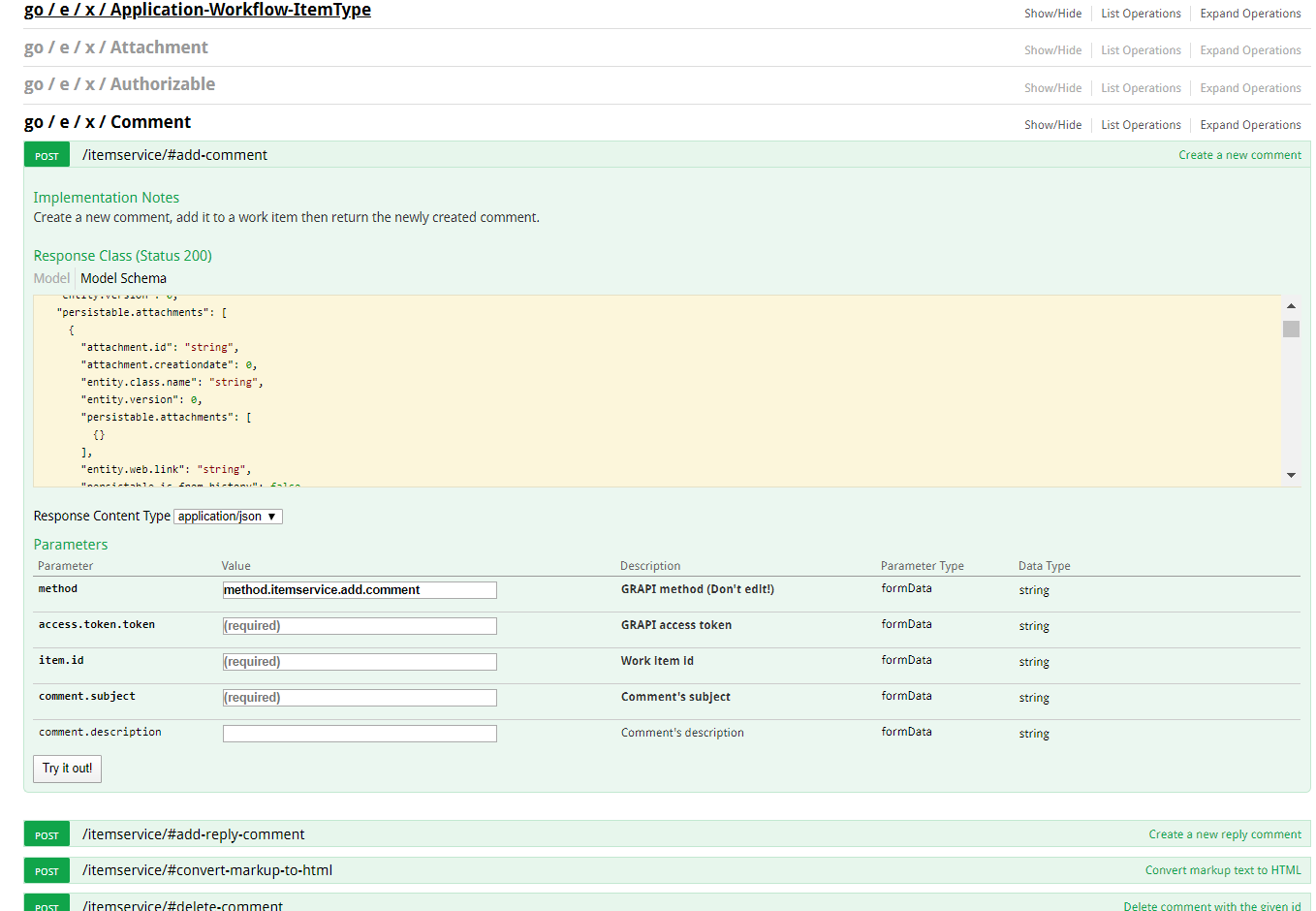Click the POST badge for /itemservice/#convert-markup-to-html
This screenshot has height=911, width=1316.
click(46, 870)
